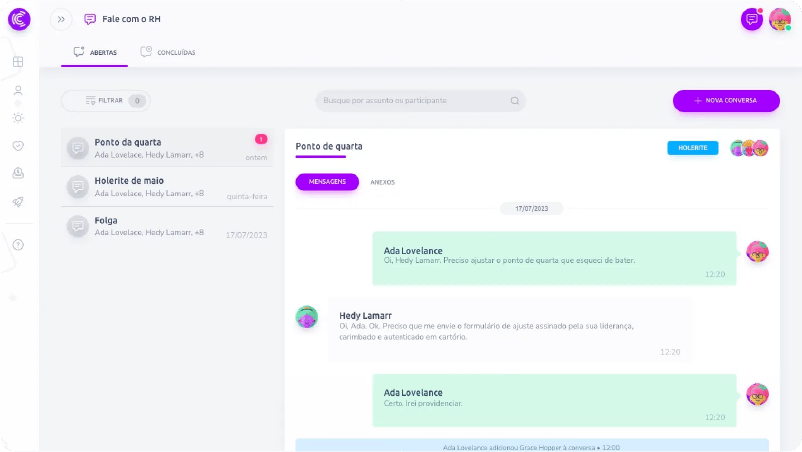Select the Anexos tab
This screenshot has height=452, width=802.
(x=382, y=182)
